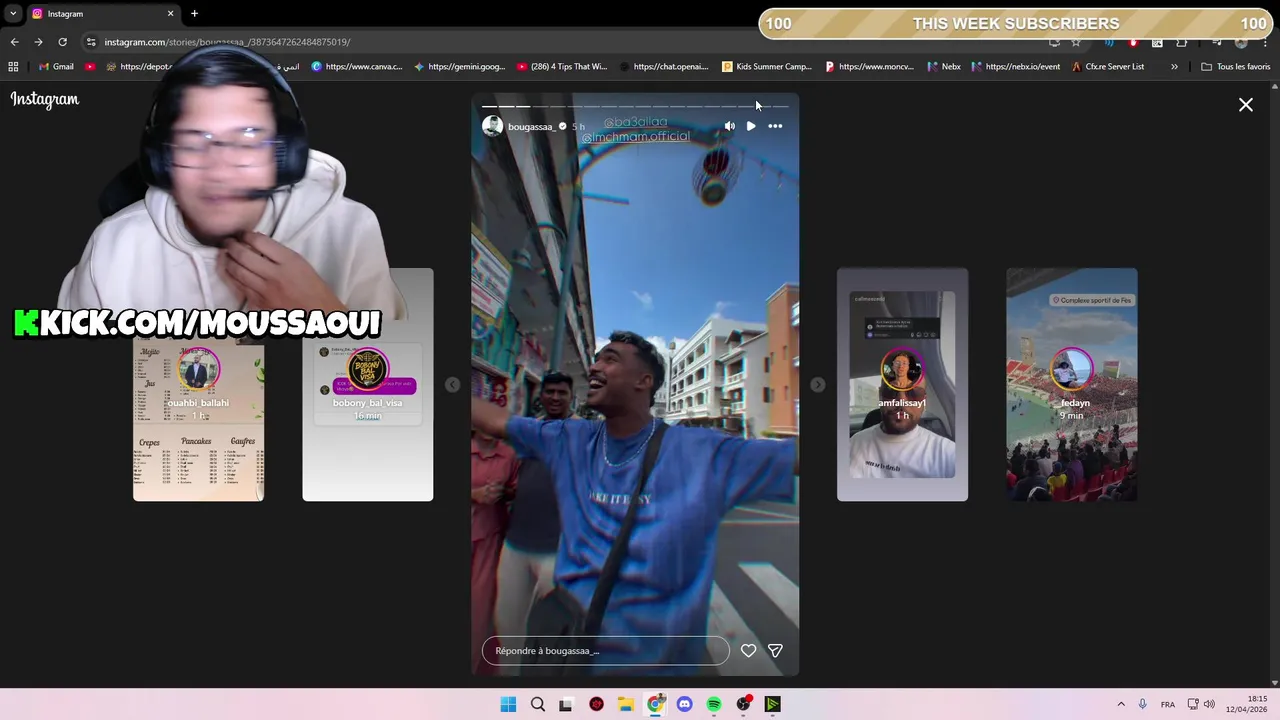Open bougassaa_ profile picture
Image resolution: width=1280 pixels, height=720 pixels.
[x=492, y=126]
